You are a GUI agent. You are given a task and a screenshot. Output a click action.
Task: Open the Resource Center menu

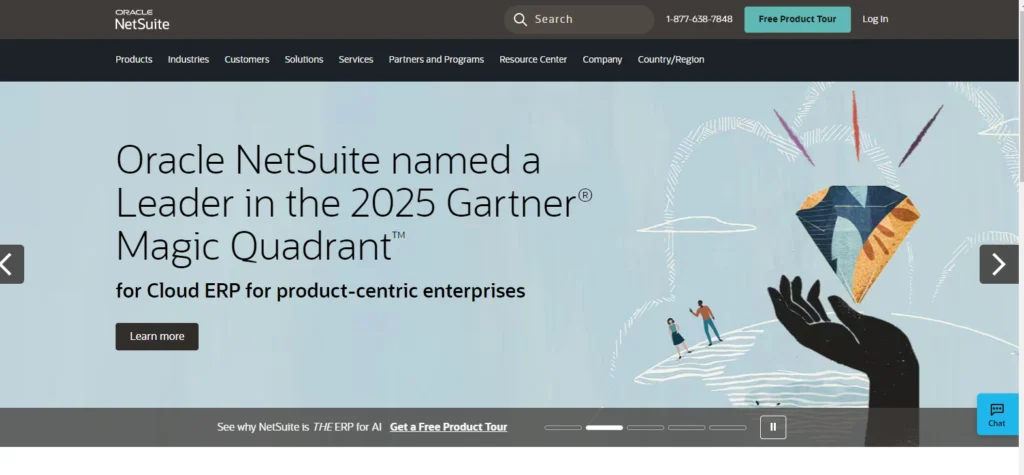point(533,59)
